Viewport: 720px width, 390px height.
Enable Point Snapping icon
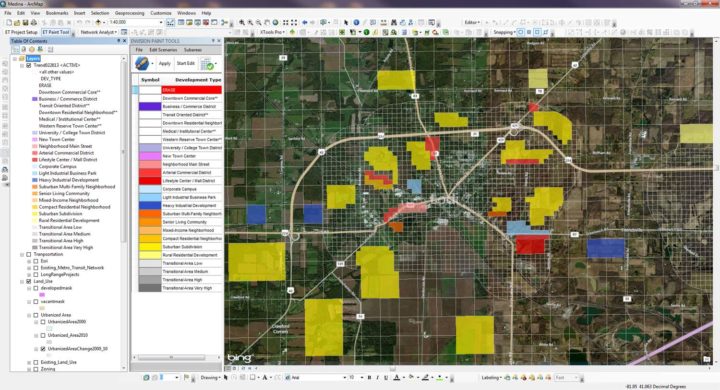coord(521,32)
